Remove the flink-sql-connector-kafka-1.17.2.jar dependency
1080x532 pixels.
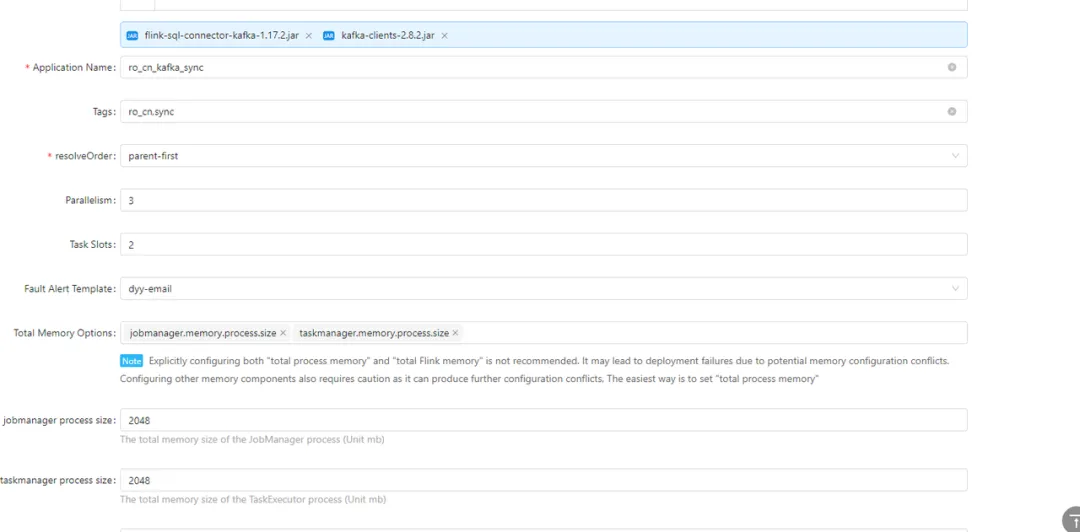click(x=308, y=35)
